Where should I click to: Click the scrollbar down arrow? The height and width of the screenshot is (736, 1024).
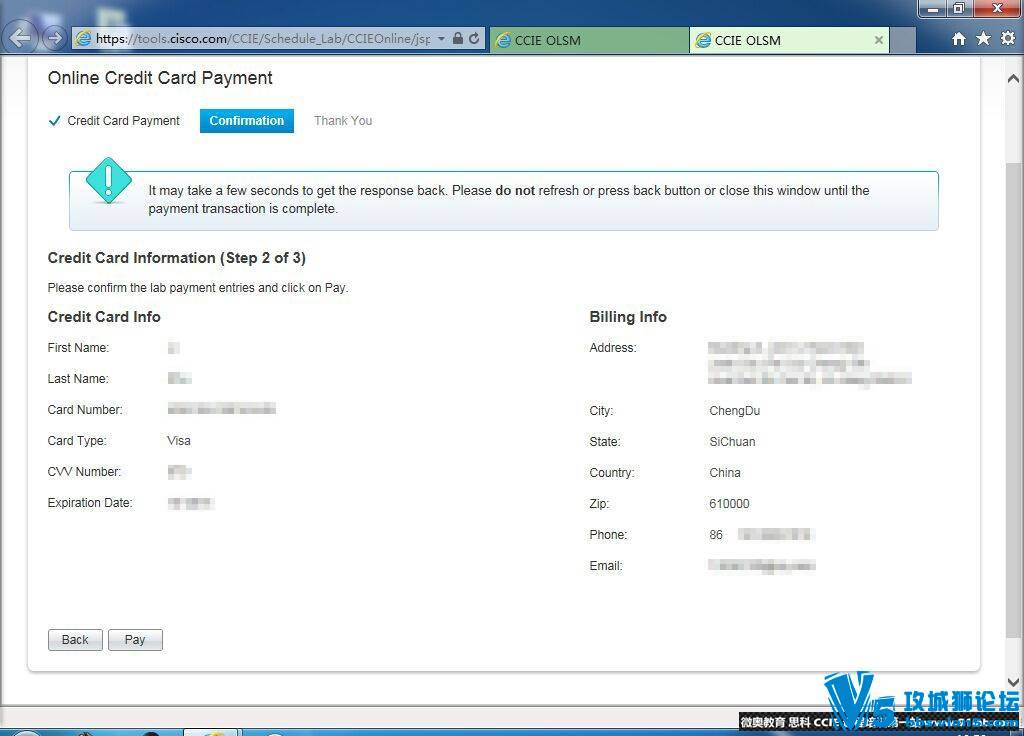pos(1013,682)
